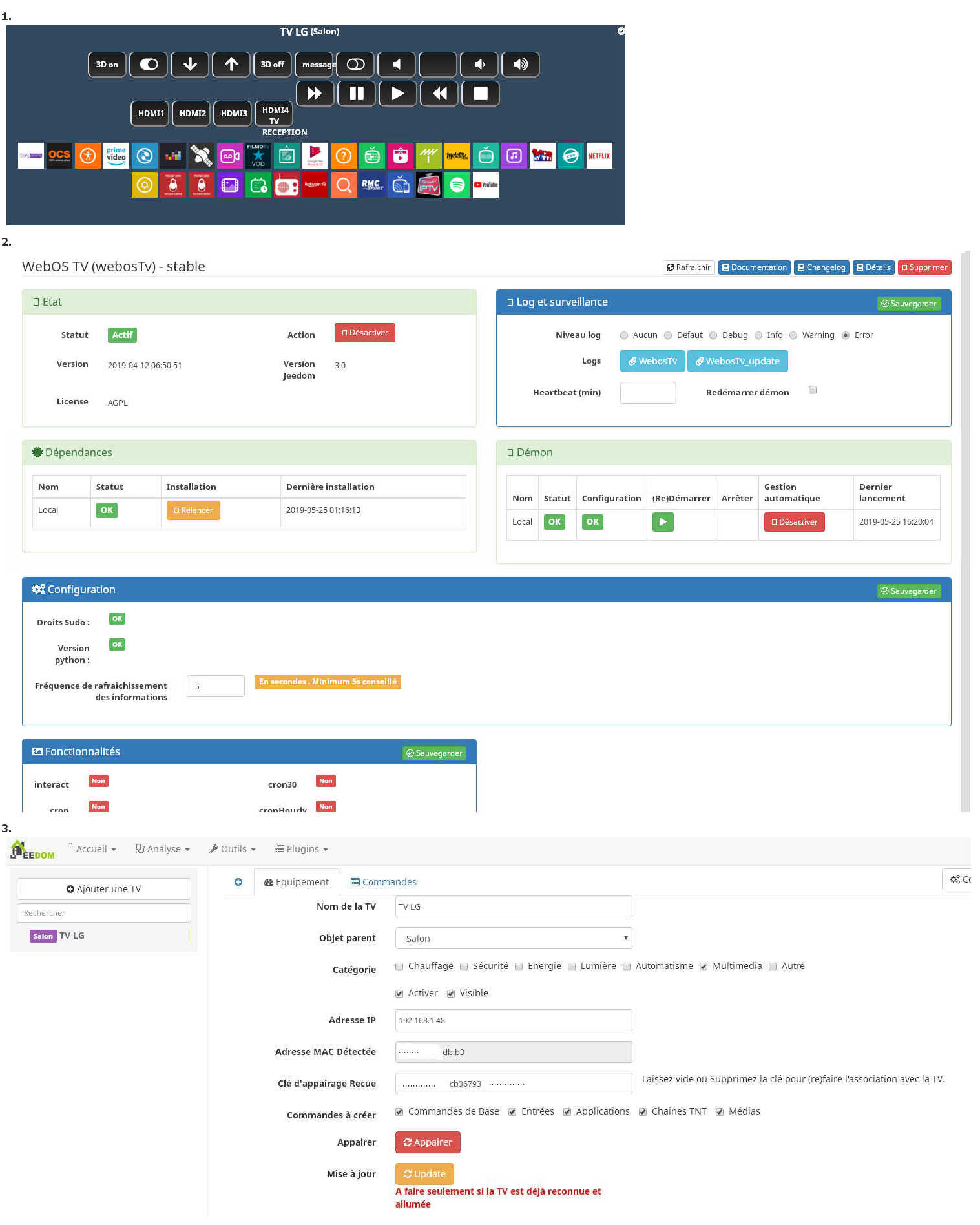Open the FilmoTV VOD app tile
Screen dimensions: 980x1225
(258, 156)
